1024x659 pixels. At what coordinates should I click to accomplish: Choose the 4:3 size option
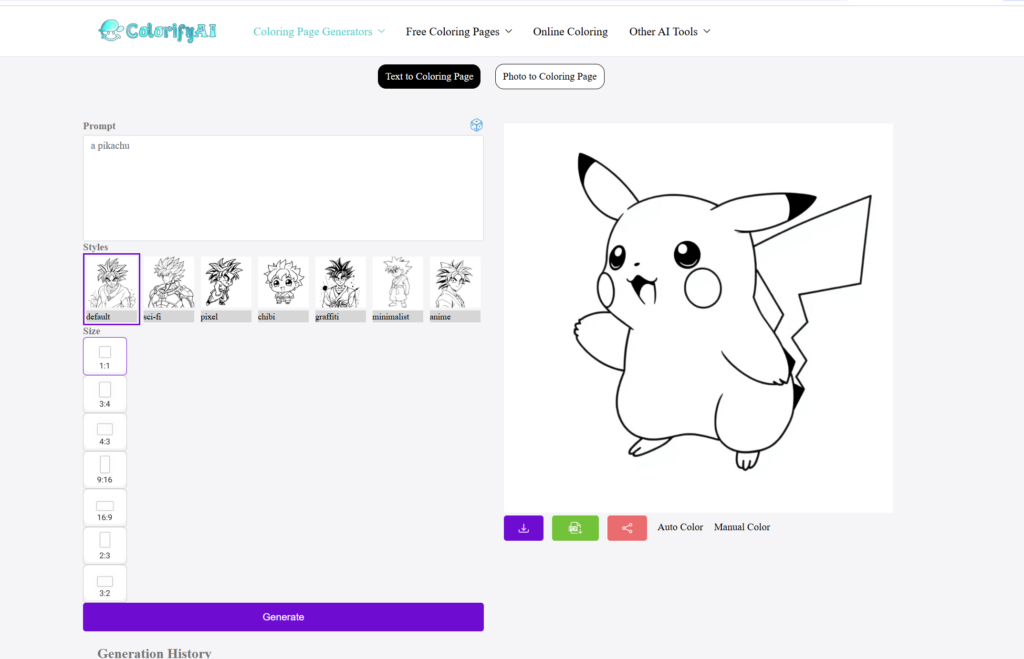104,432
